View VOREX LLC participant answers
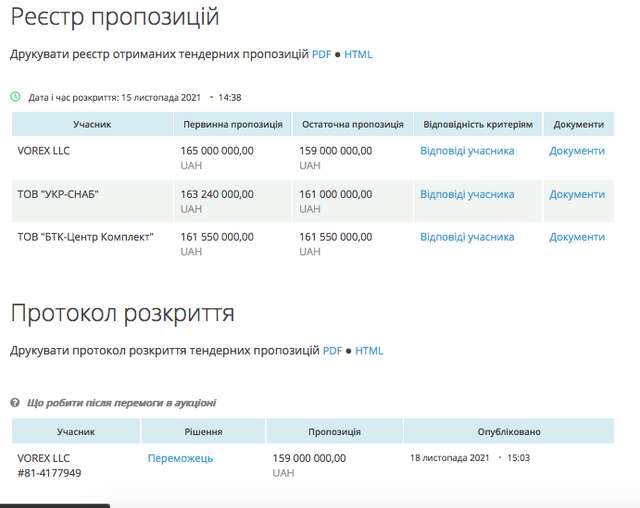The image size is (640, 508). tap(467, 151)
